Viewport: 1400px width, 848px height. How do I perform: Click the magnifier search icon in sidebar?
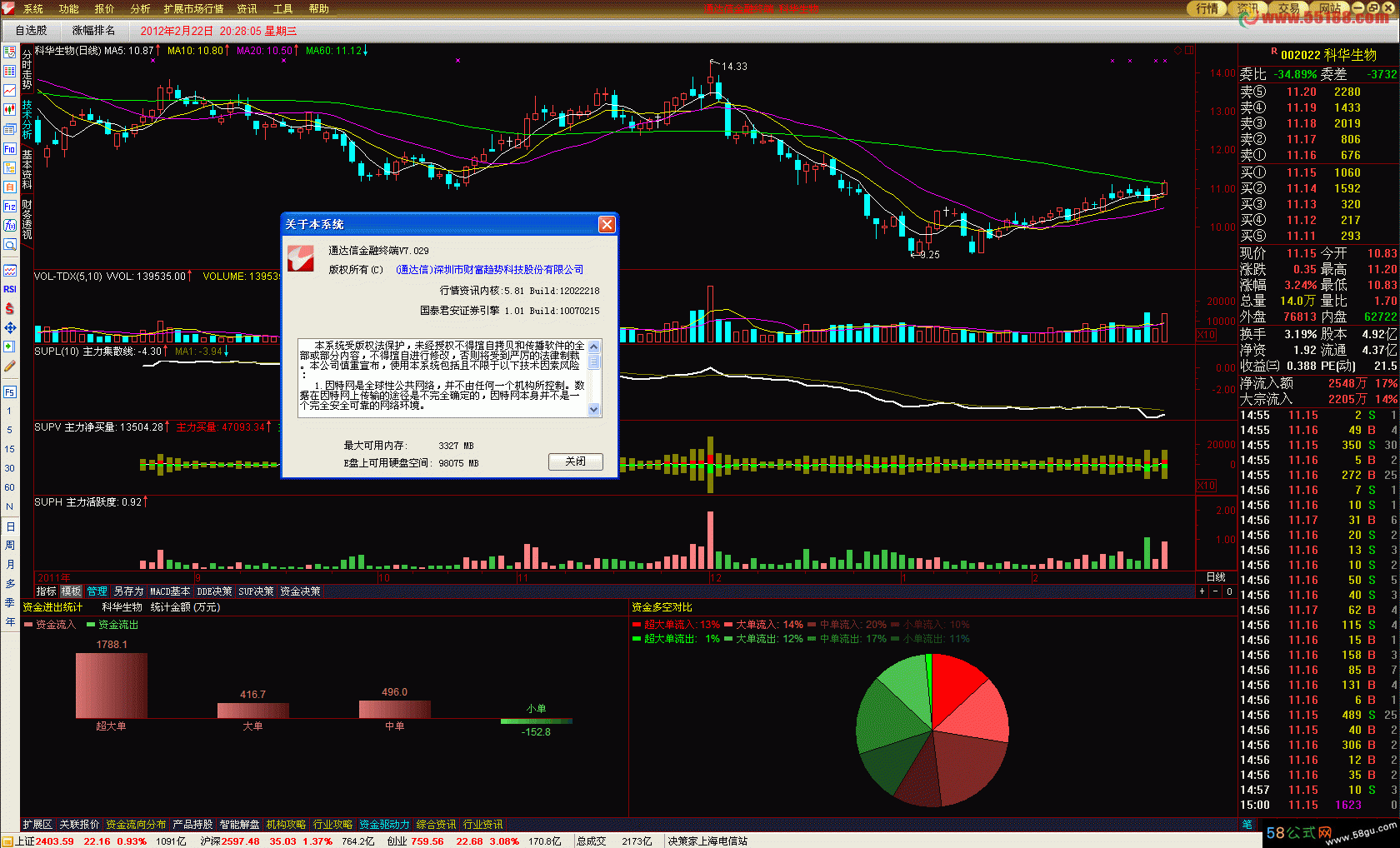[10, 245]
